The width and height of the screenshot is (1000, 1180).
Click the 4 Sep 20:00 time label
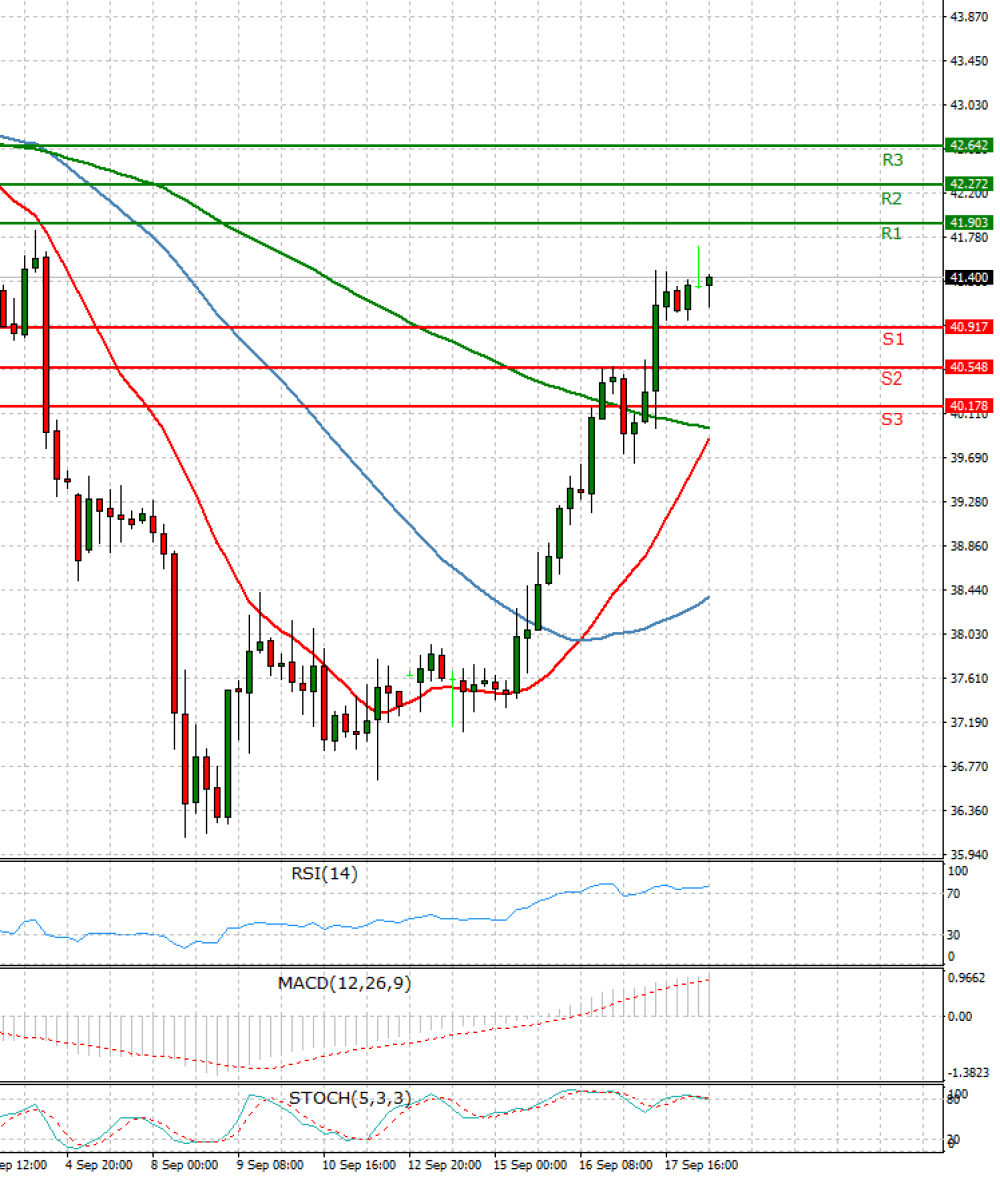tap(99, 1165)
